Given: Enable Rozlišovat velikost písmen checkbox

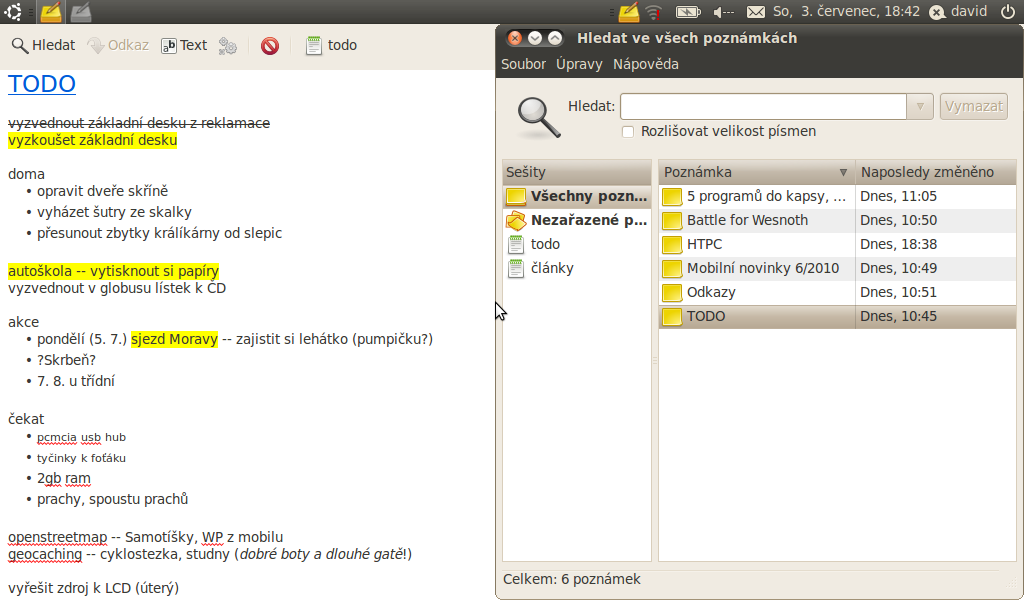Looking at the screenshot, I should (628, 132).
